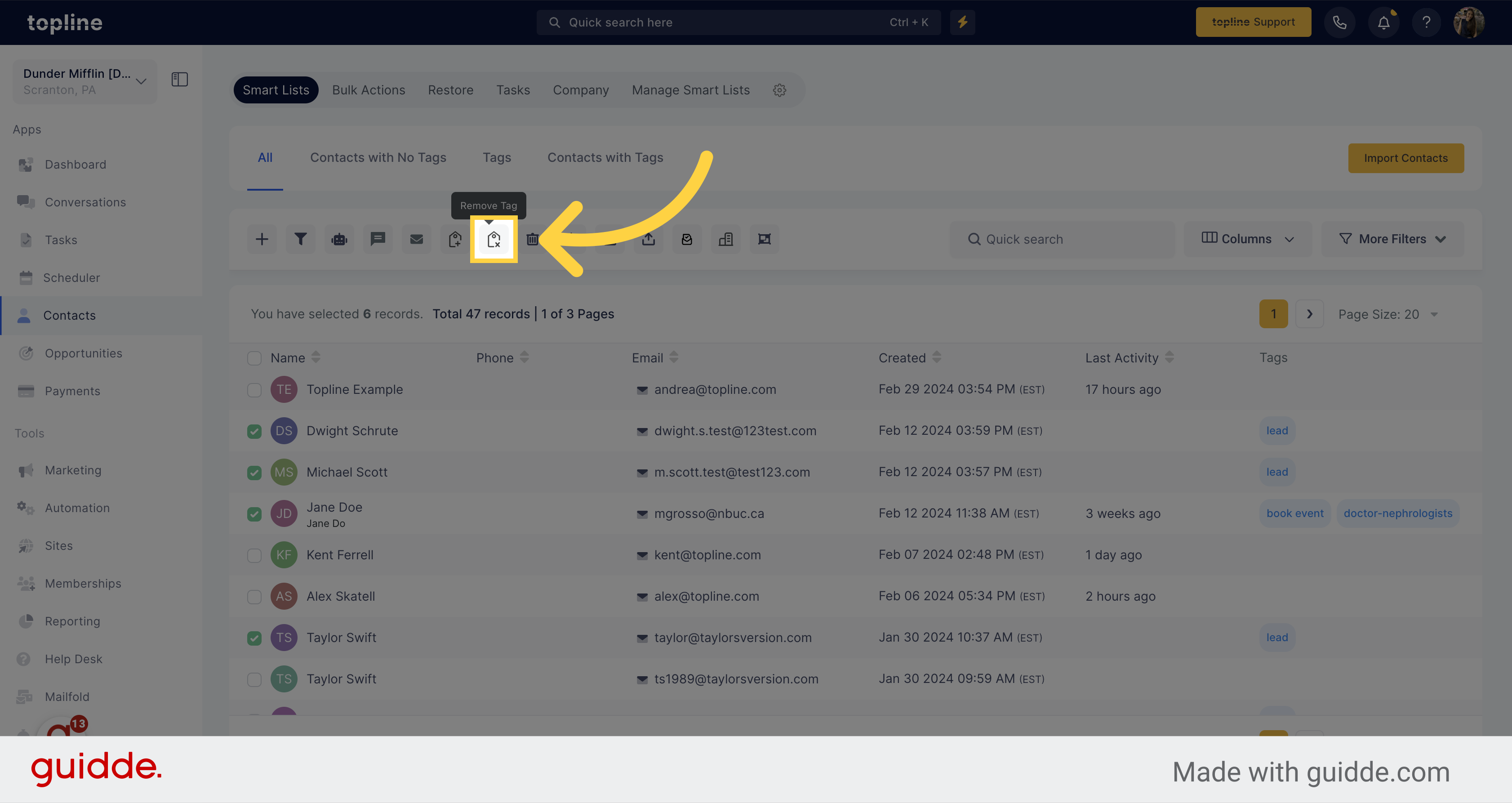
Task: Sort by the Name column arrows
Action: click(x=316, y=357)
